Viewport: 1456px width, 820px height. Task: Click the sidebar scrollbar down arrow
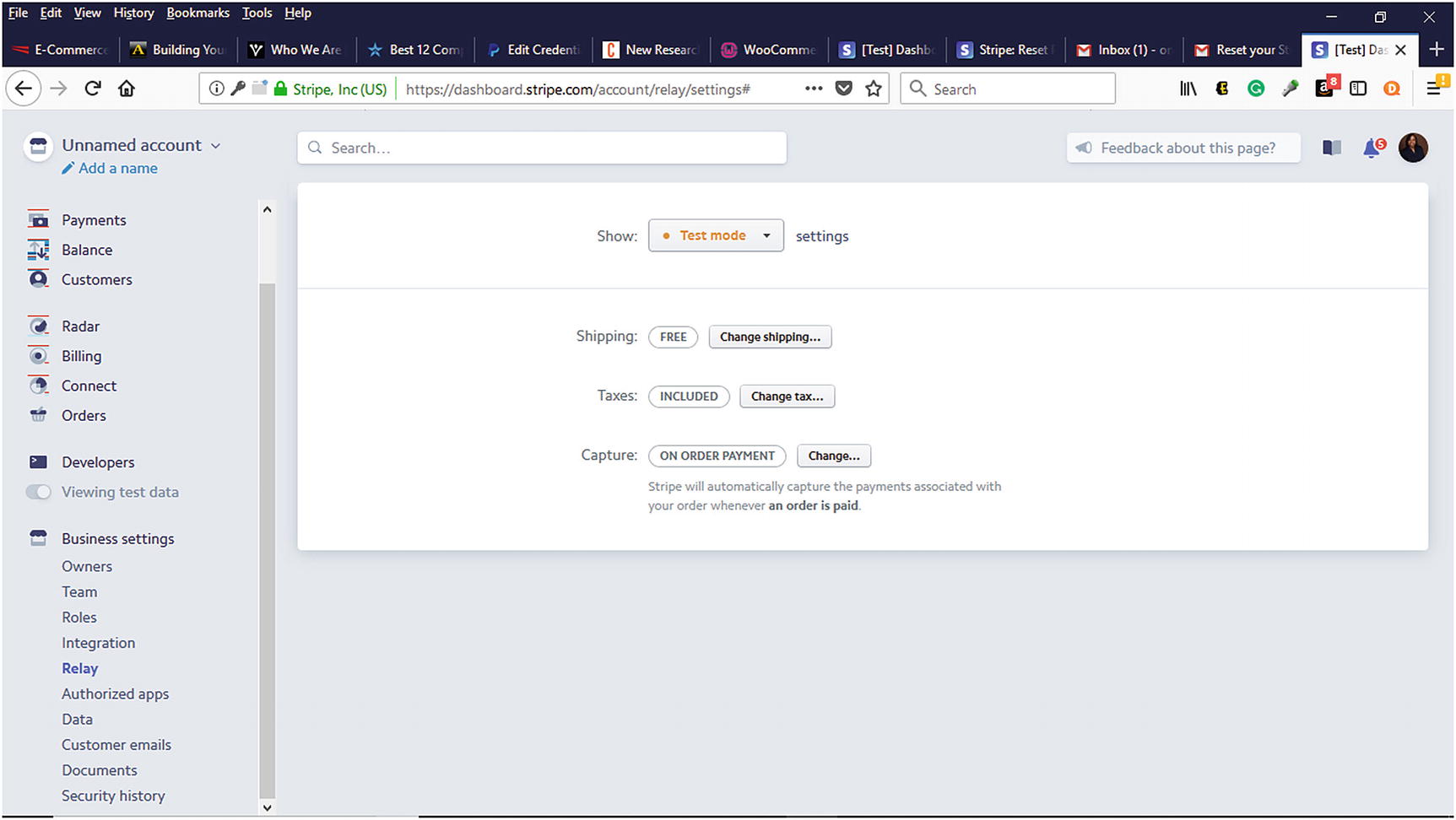(x=267, y=807)
